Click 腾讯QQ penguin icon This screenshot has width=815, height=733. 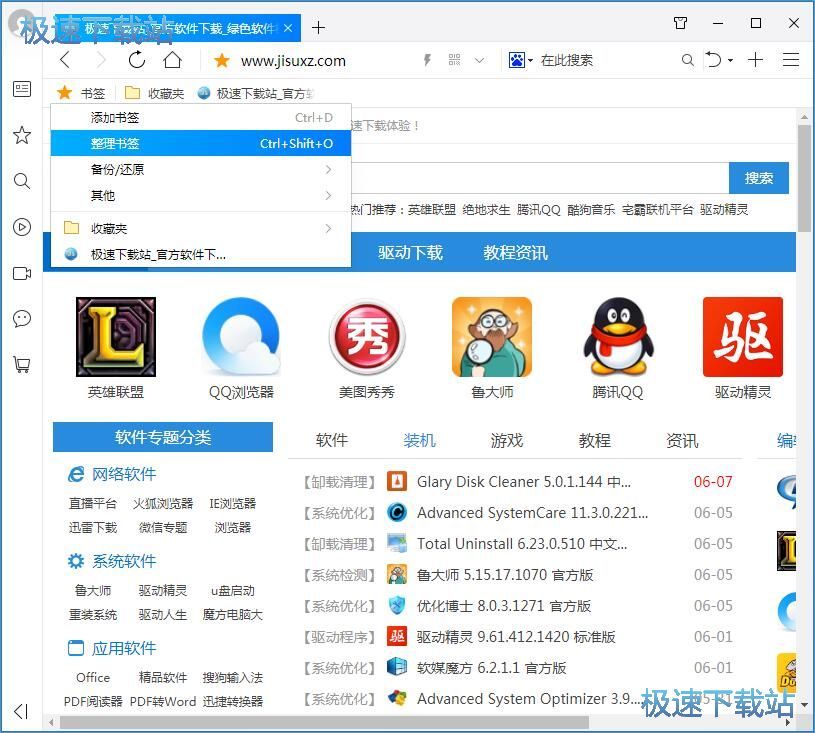tap(617, 337)
